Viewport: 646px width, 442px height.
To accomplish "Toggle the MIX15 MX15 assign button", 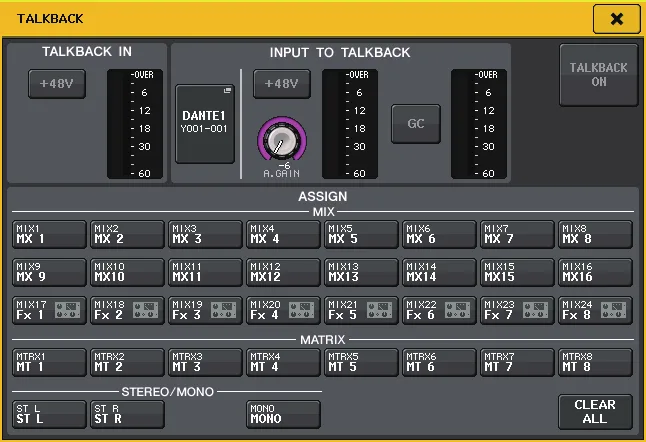I will pos(517,272).
